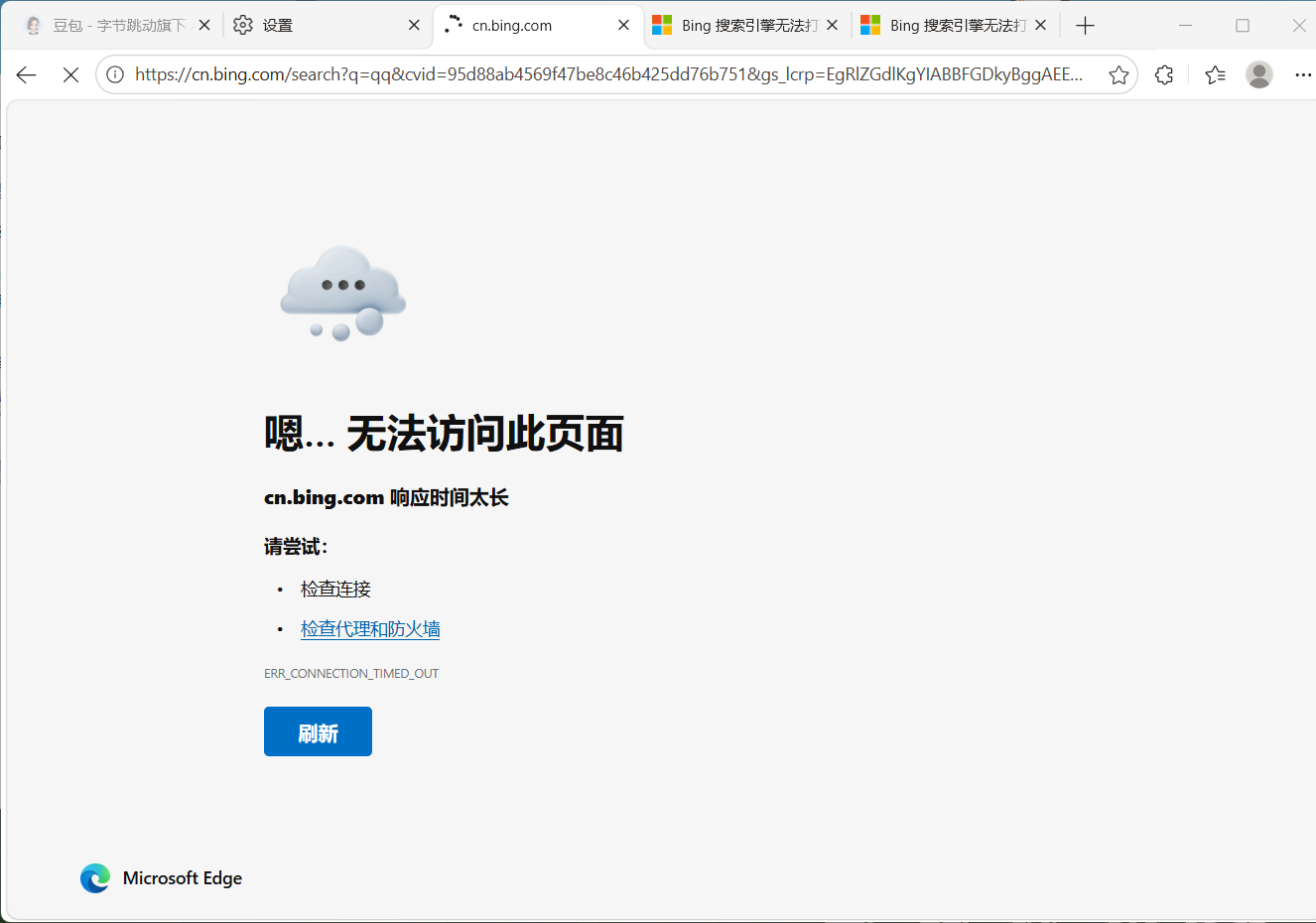
Task: Click the 刷新 refresh button
Action: pos(318,731)
